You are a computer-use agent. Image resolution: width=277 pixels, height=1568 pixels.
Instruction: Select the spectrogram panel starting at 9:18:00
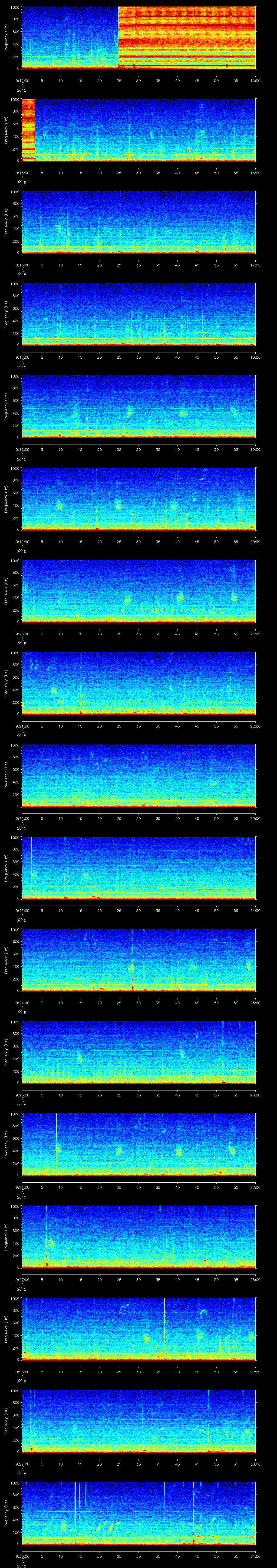point(139,407)
